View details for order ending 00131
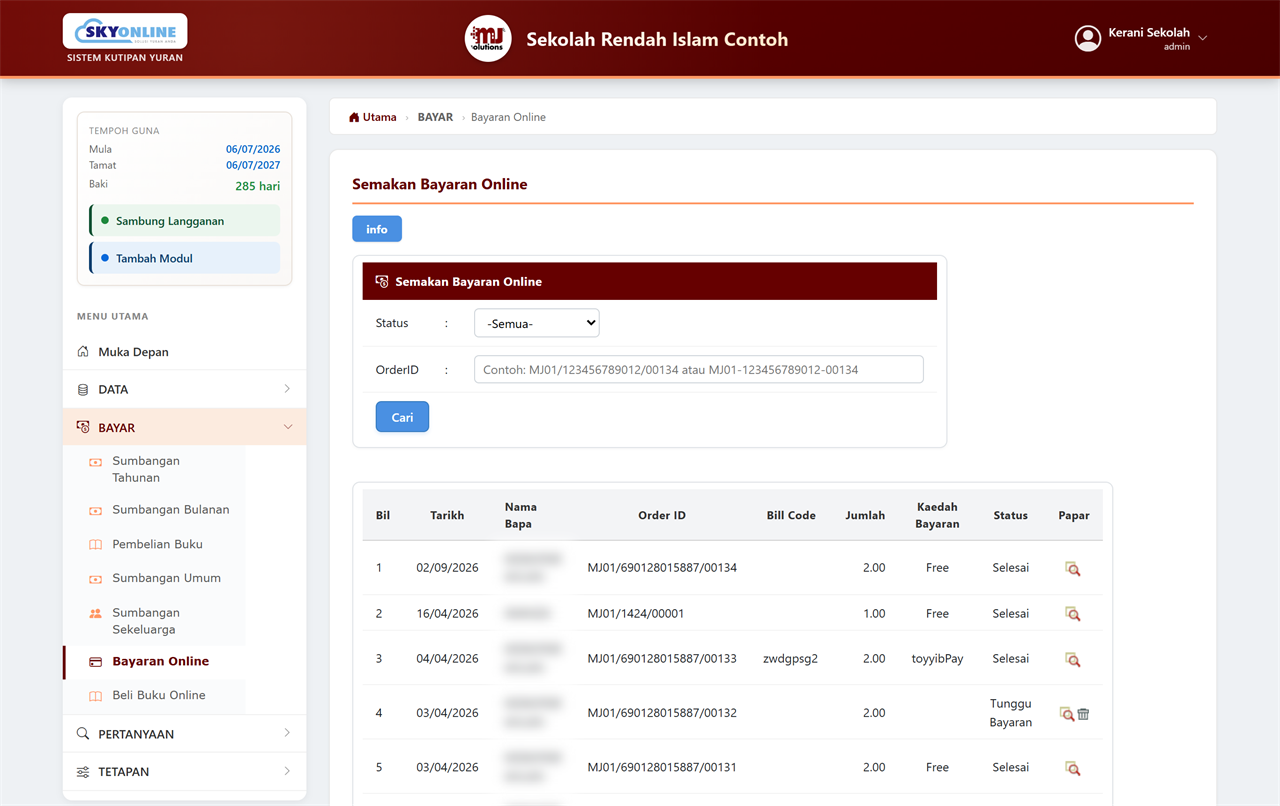Image resolution: width=1280 pixels, height=806 pixels. click(1072, 769)
